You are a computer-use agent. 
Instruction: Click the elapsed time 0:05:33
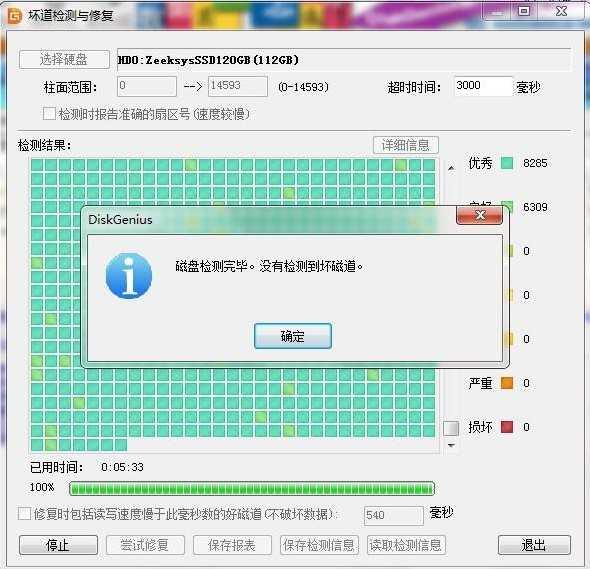tap(122, 467)
